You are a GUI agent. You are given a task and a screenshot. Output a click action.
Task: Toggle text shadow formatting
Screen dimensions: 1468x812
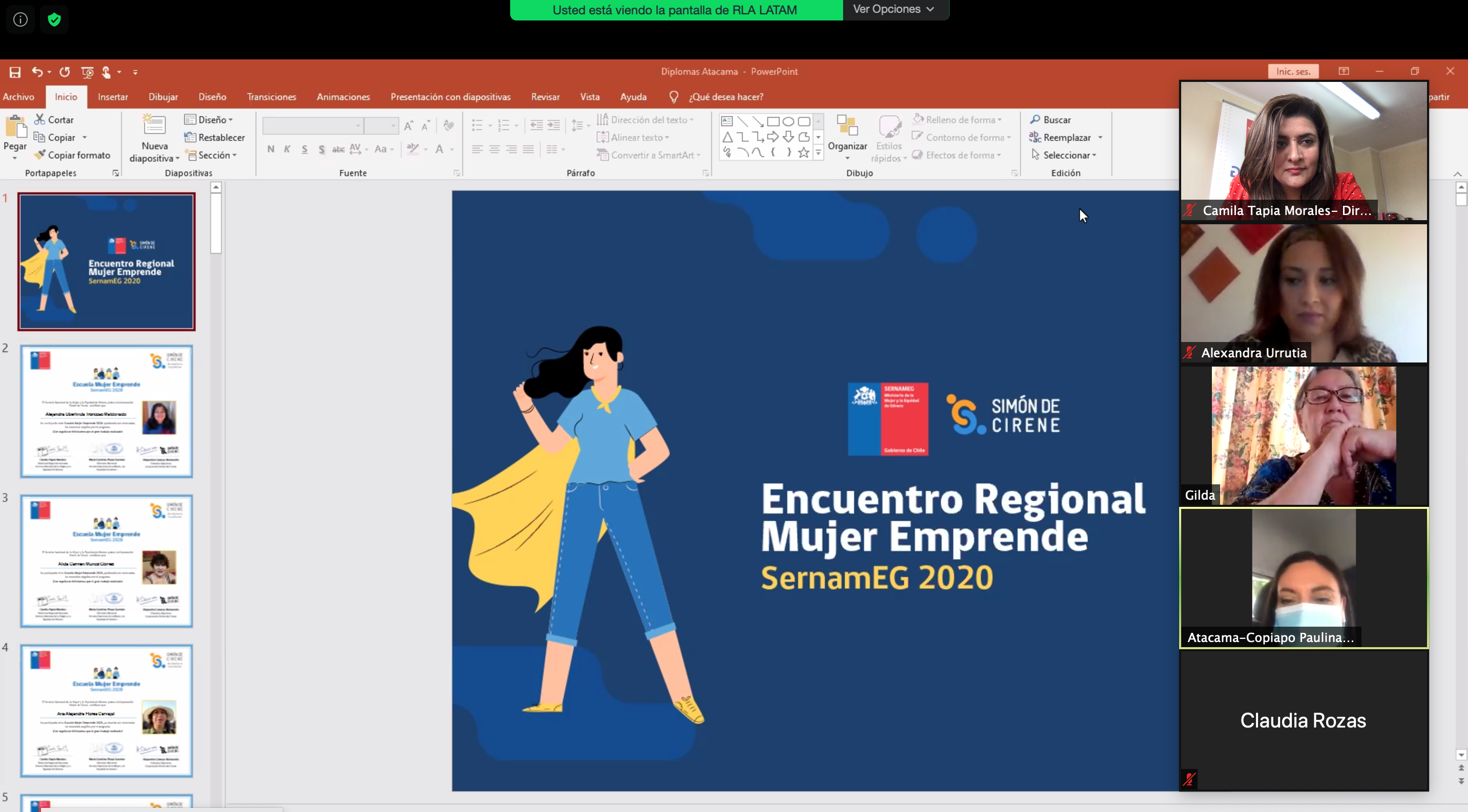coord(321,149)
